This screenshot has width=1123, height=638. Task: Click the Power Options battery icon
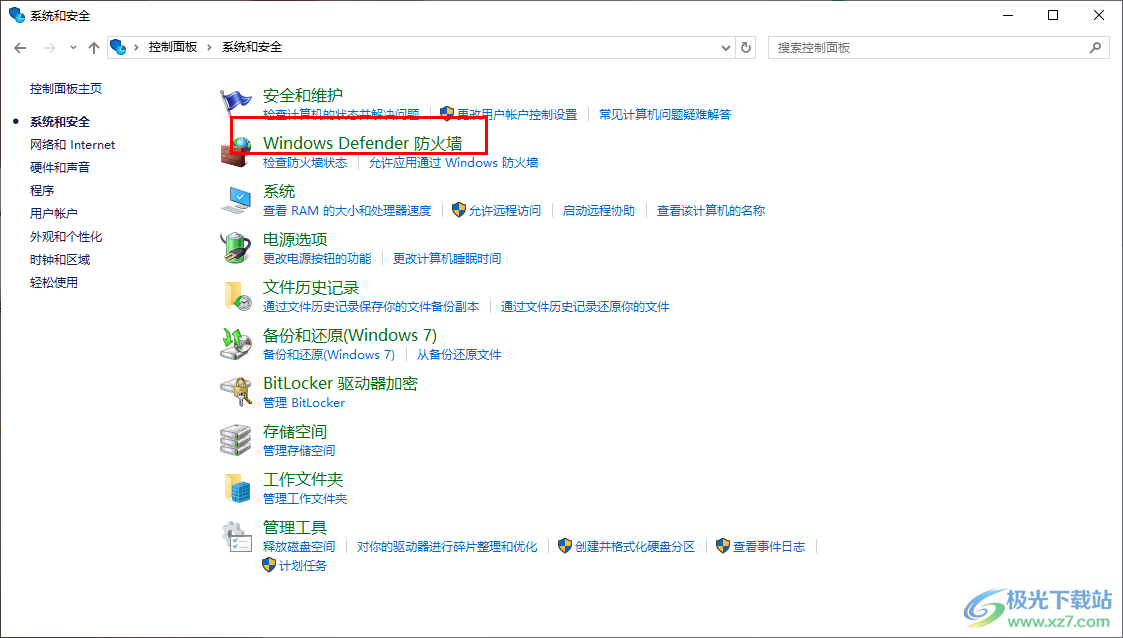[x=236, y=248]
